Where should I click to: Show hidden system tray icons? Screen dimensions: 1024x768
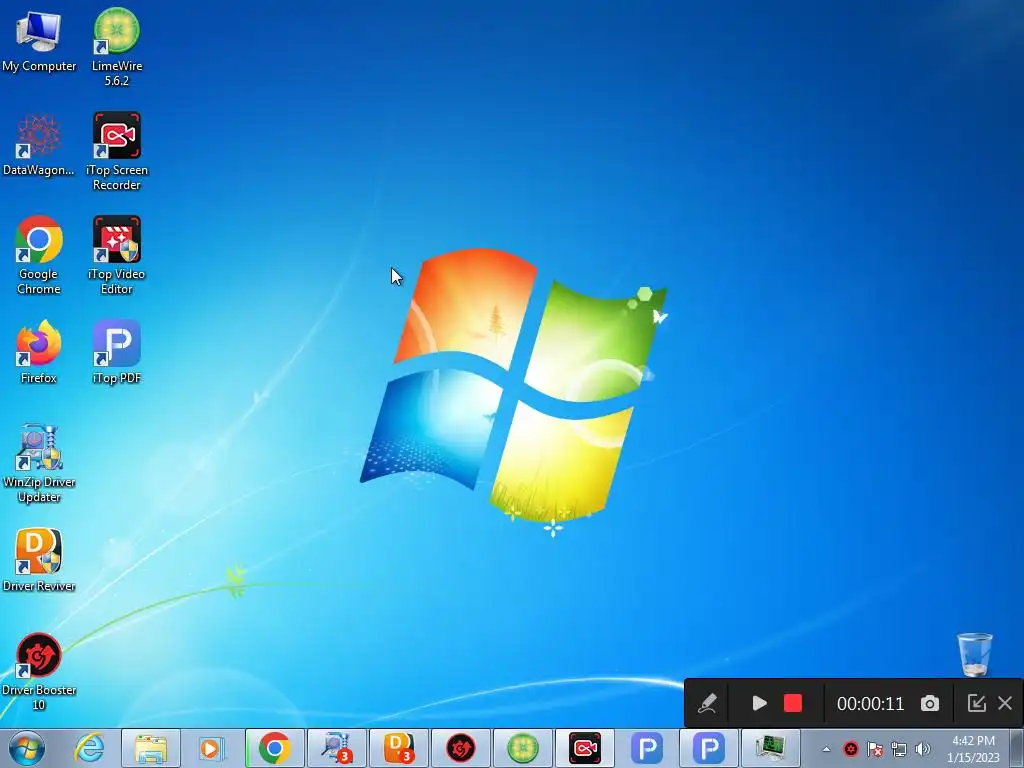(x=826, y=749)
